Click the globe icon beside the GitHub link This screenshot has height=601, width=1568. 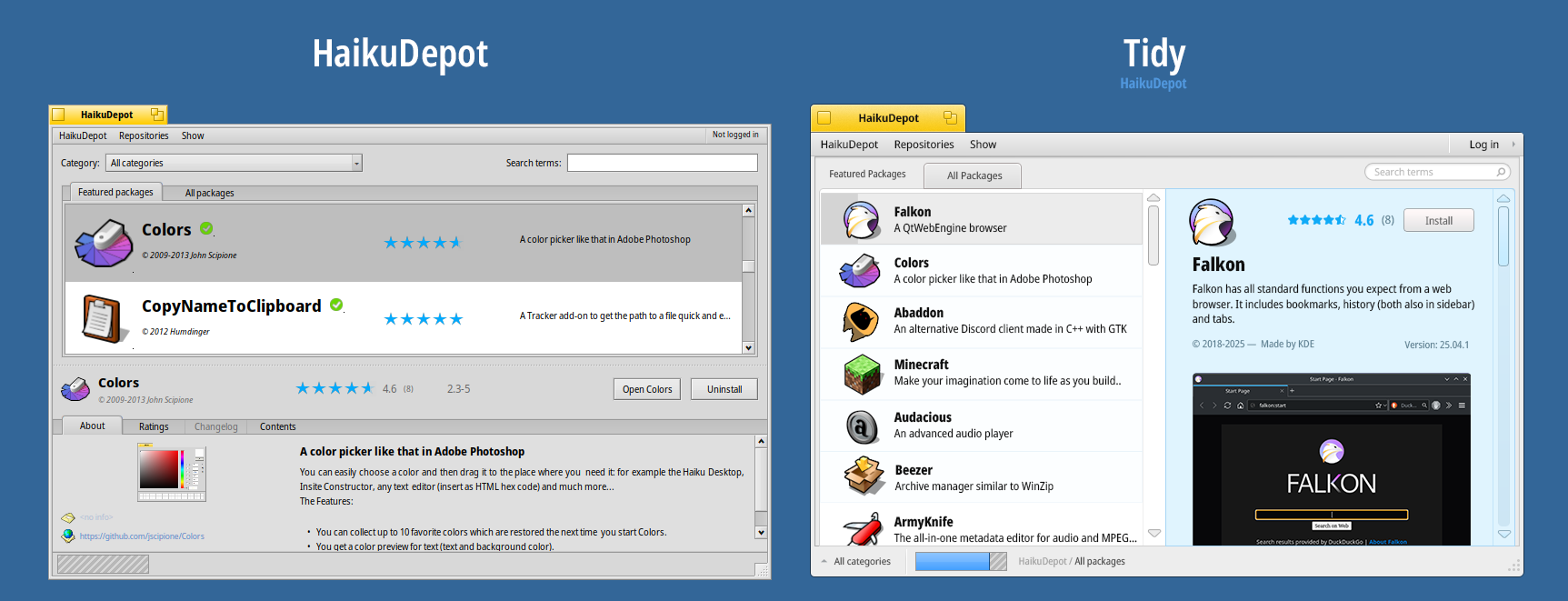(x=68, y=536)
